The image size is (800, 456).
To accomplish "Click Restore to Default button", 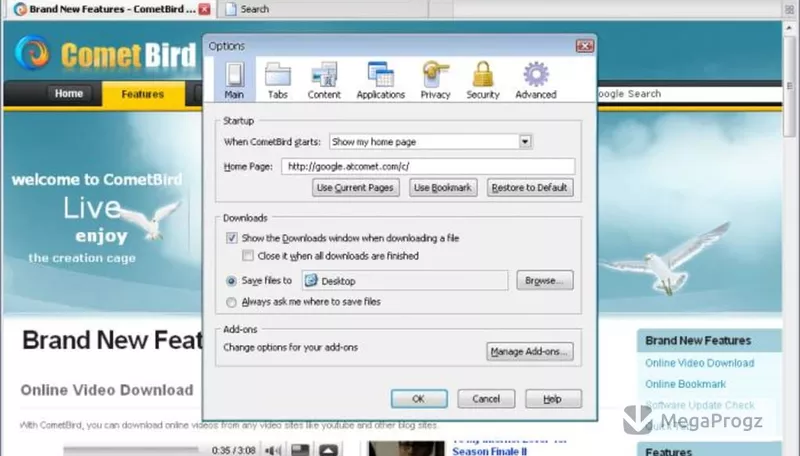I will [530, 188].
